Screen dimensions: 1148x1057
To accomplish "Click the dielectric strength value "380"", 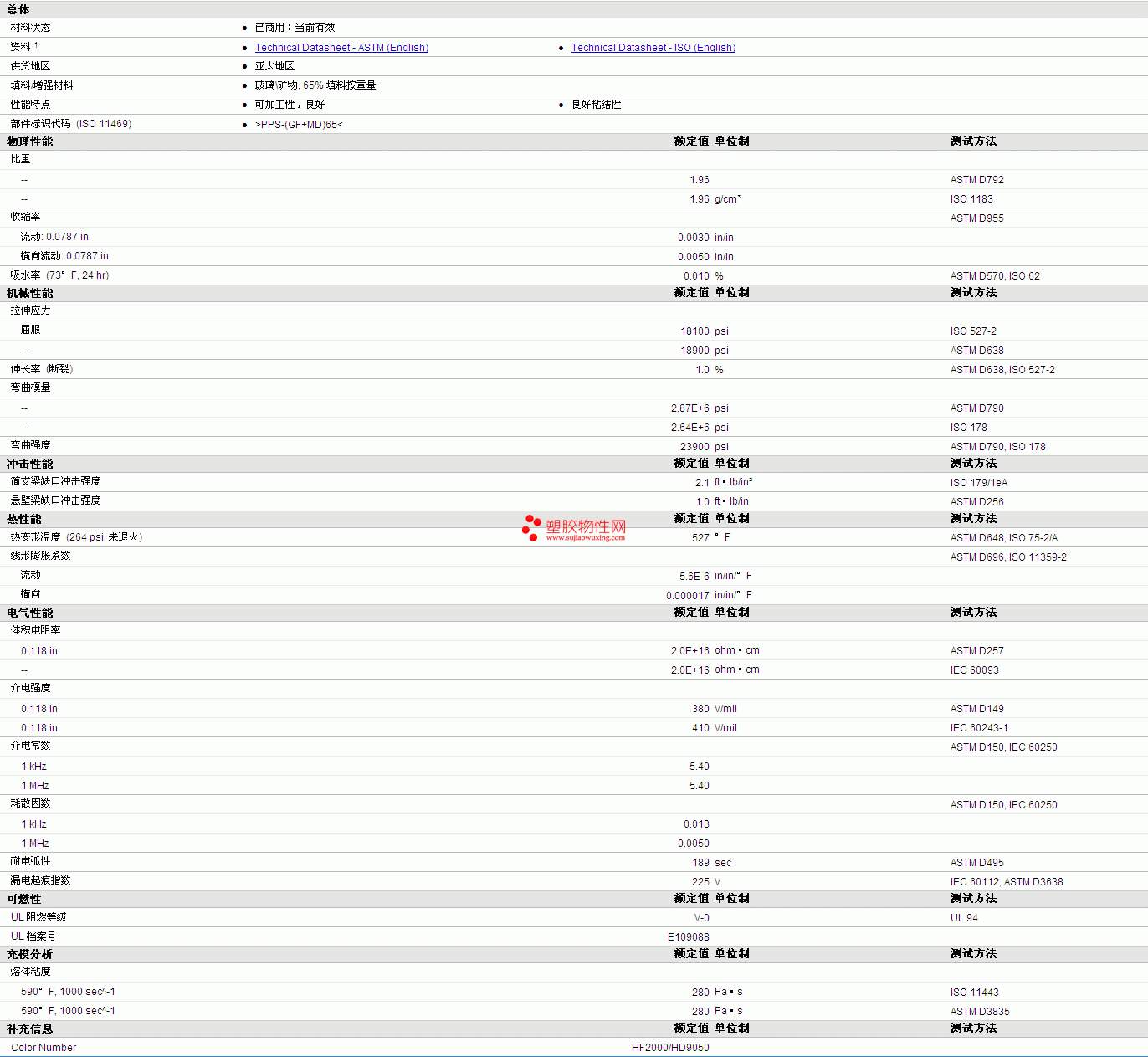I will pyautogui.click(x=700, y=709).
